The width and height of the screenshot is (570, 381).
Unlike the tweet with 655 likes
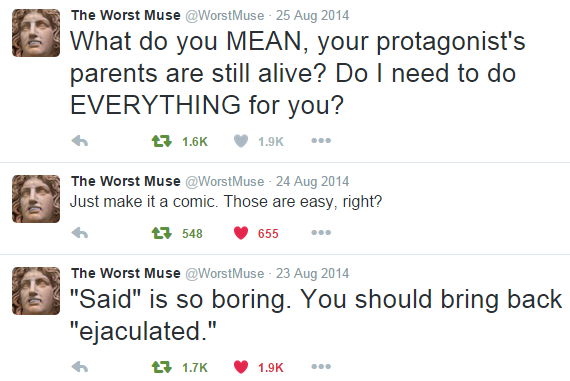coord(241,233)
